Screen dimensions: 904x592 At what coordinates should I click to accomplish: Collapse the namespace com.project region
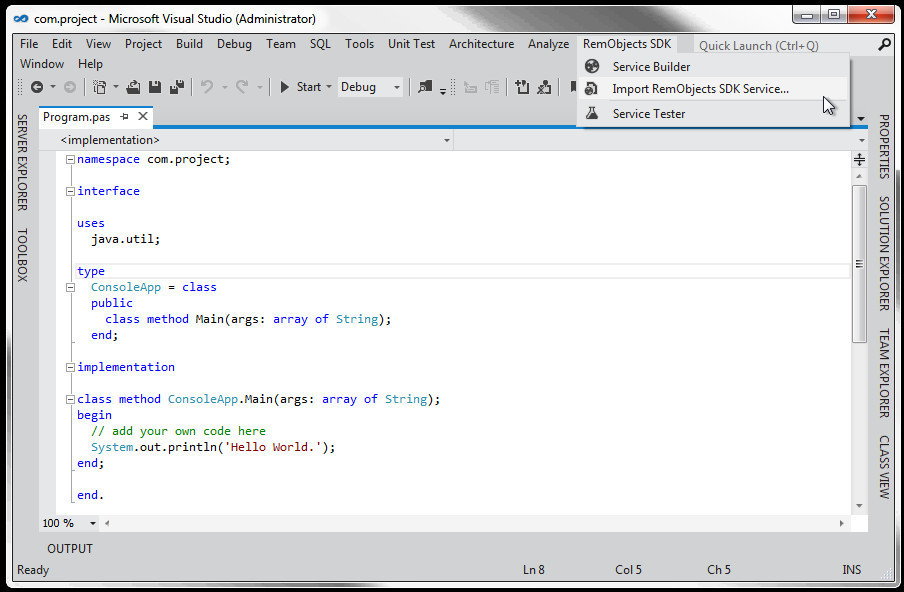tap(70, 159)
